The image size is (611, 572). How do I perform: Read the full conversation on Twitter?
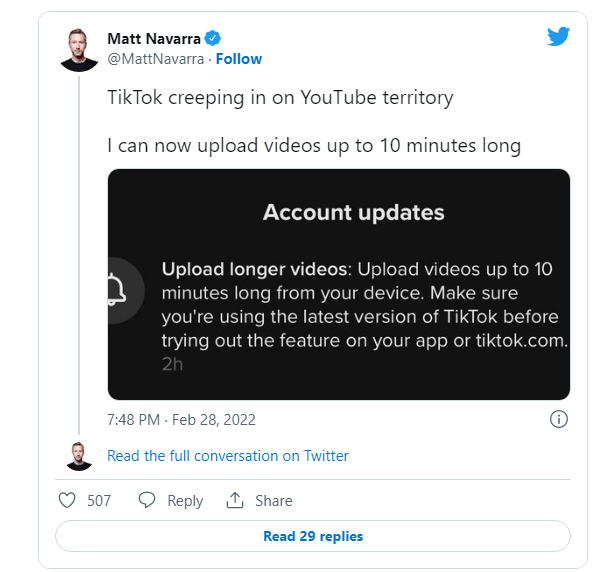tap(228, 456)
